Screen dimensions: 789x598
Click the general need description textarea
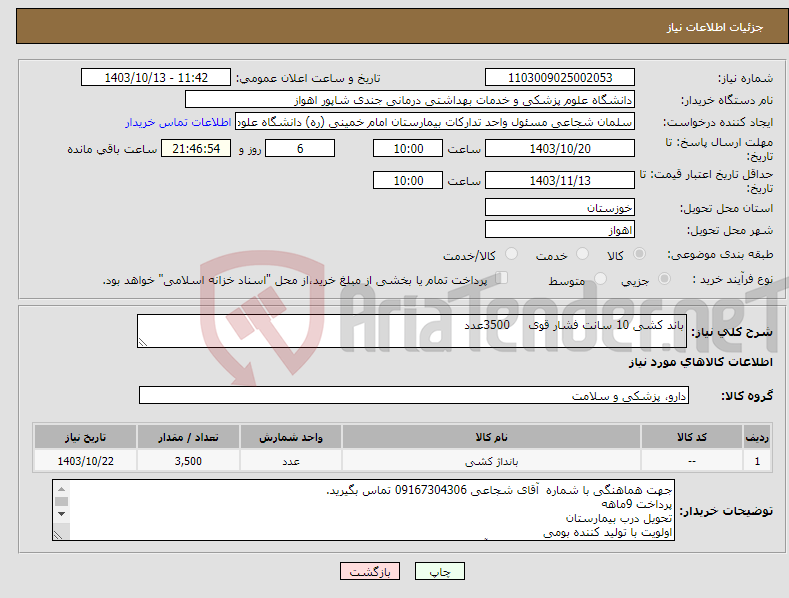click(412, 331)
